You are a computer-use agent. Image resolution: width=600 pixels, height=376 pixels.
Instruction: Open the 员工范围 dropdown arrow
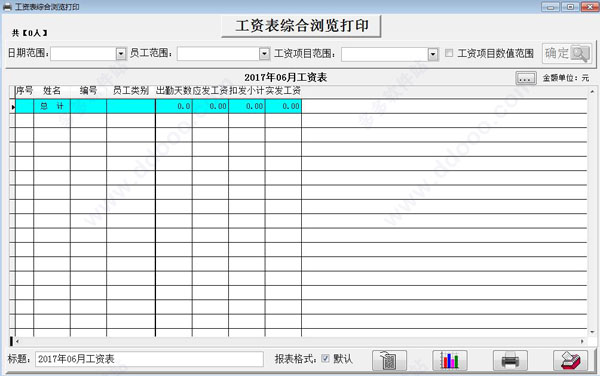(x=264, y=54)
